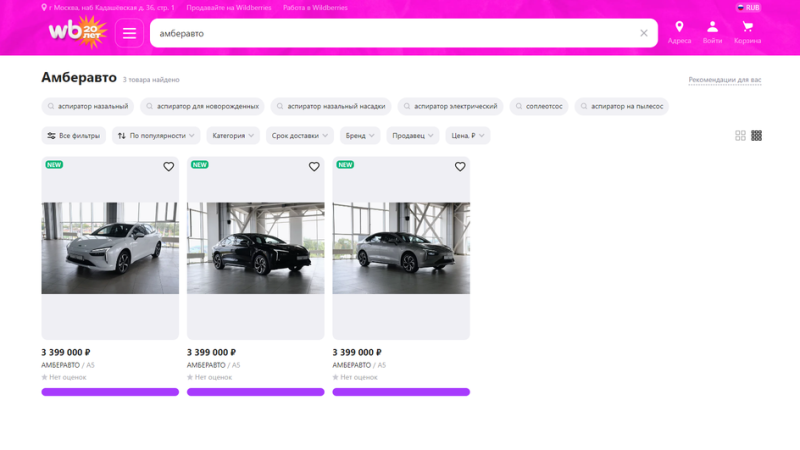
Task: Open the Корзина cart icon
Action: click(x=747, y=33)
